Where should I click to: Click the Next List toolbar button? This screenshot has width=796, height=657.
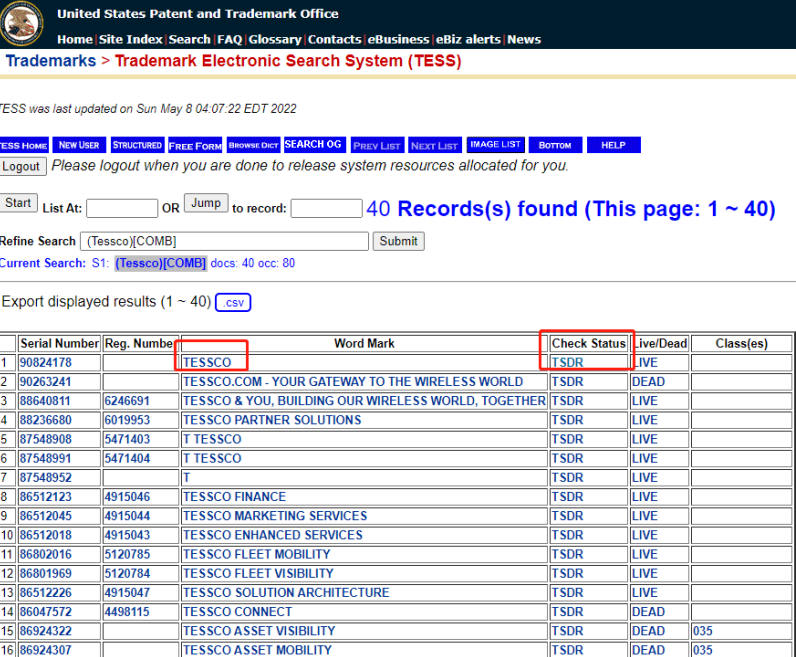click(x=435, y=145)
